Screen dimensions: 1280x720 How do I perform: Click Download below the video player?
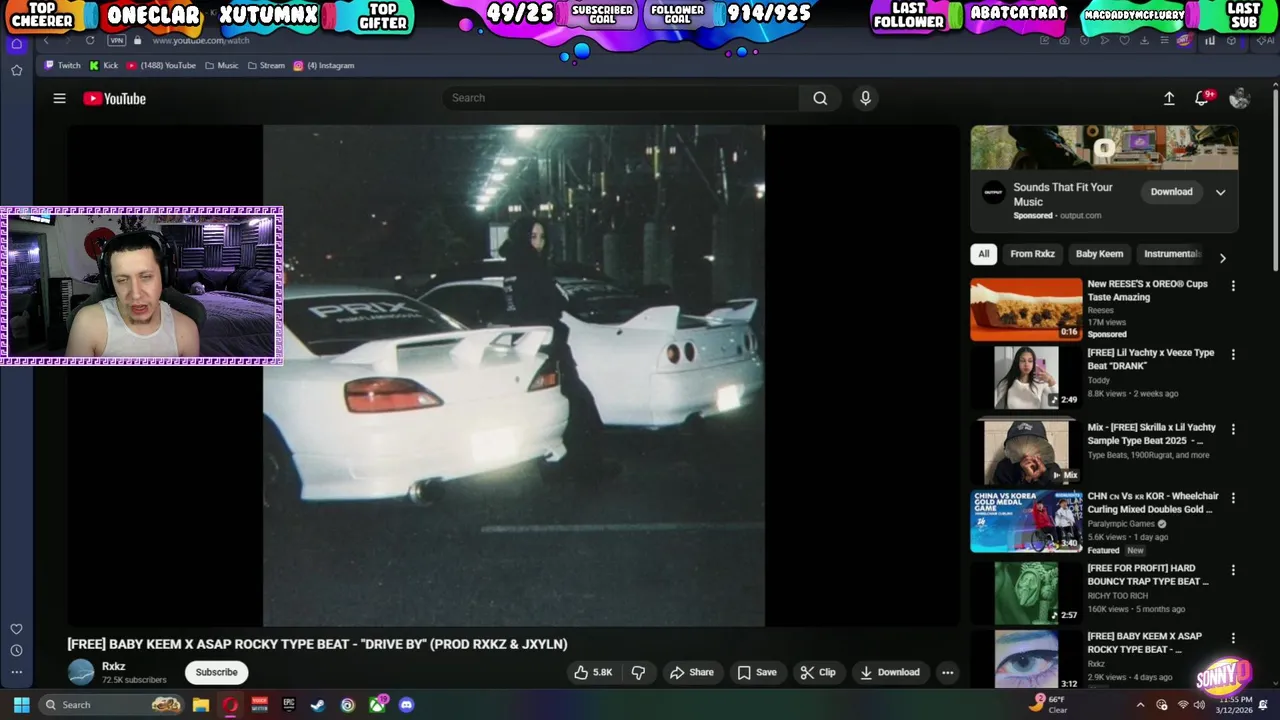(890, 672)
